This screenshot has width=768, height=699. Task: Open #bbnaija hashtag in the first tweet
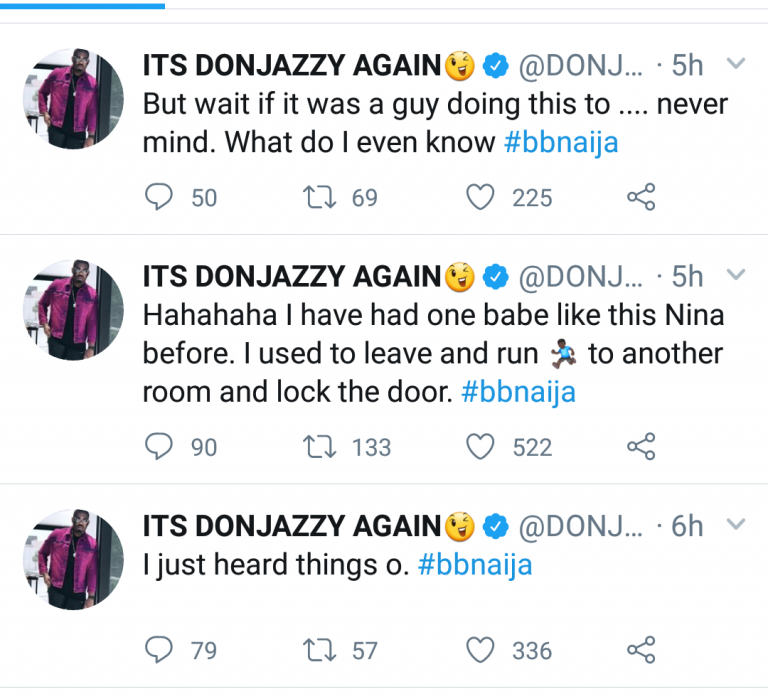click(x=561, y=143)
